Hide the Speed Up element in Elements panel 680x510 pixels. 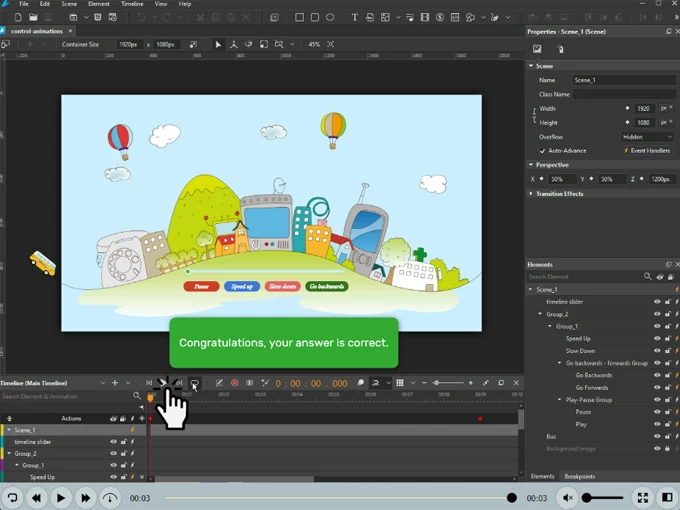tap(657, 339)
